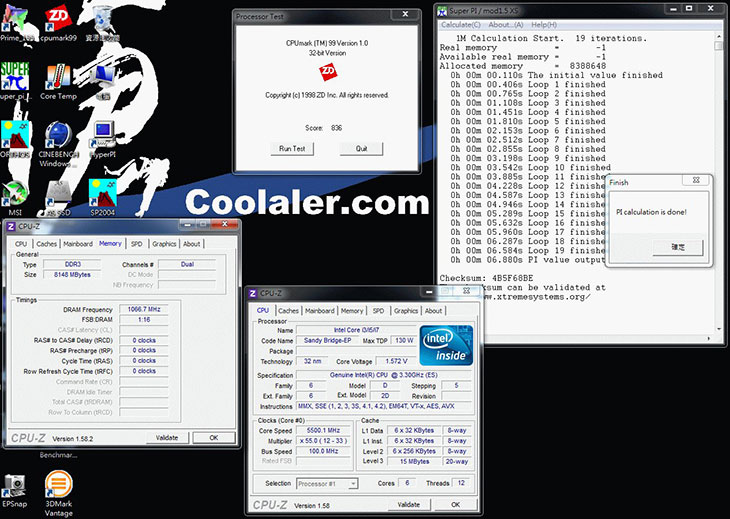Open About tab in memory CPU-Z window
Screen dimensions: 730x519
point(191,244)
